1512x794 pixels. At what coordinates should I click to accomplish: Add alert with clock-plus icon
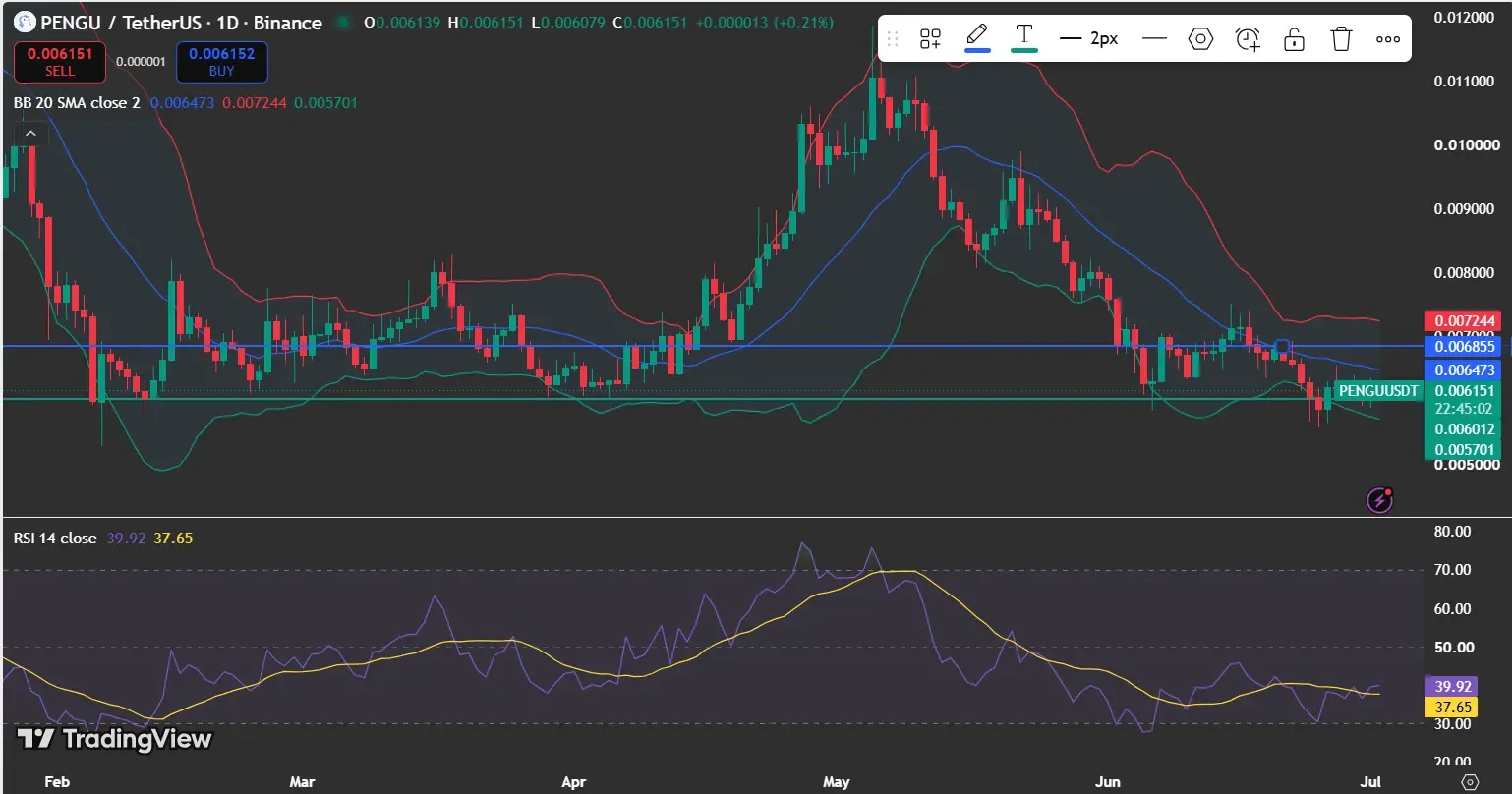(x=1248, y=39)
